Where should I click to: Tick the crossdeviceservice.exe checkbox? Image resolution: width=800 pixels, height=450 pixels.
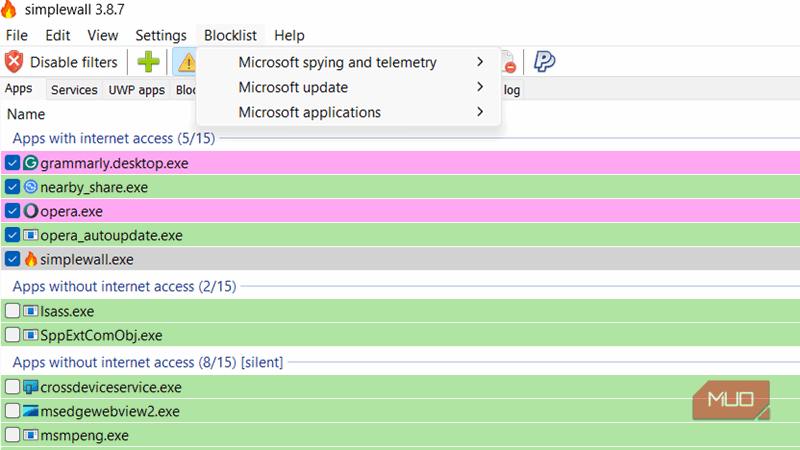tap(12, 387)
